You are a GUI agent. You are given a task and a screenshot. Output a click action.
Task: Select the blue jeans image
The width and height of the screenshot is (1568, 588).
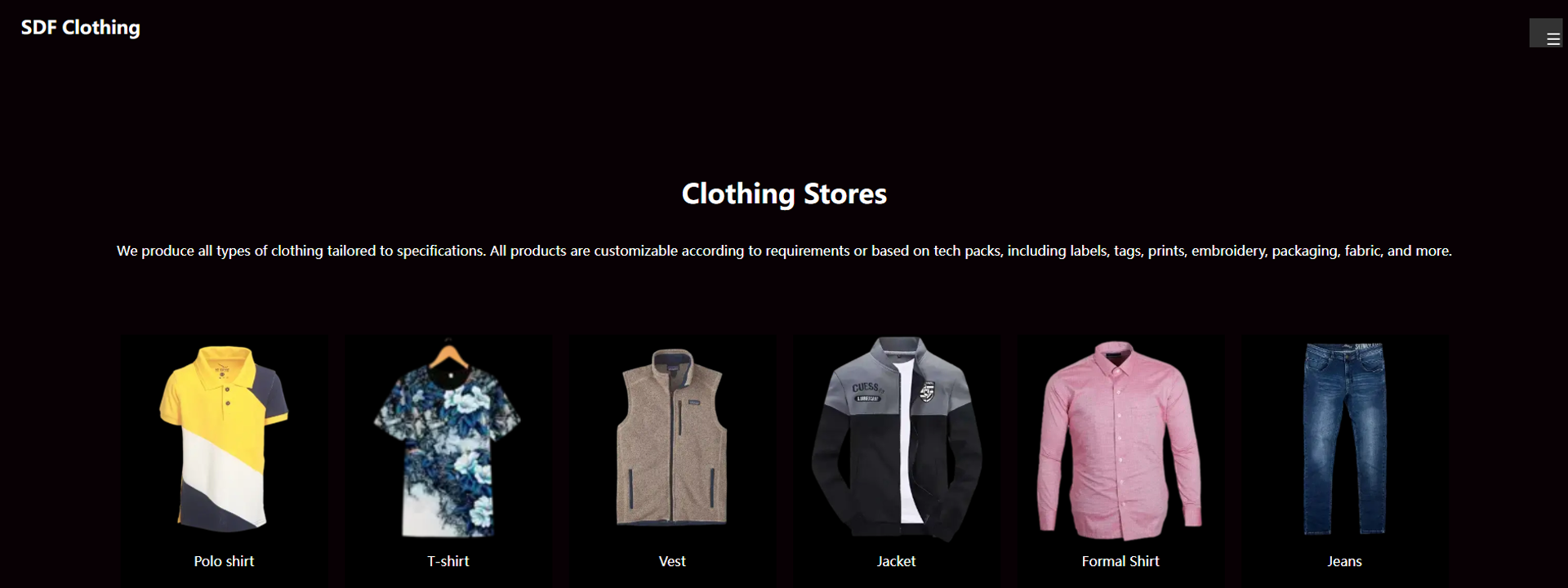tap(1345, 439)
